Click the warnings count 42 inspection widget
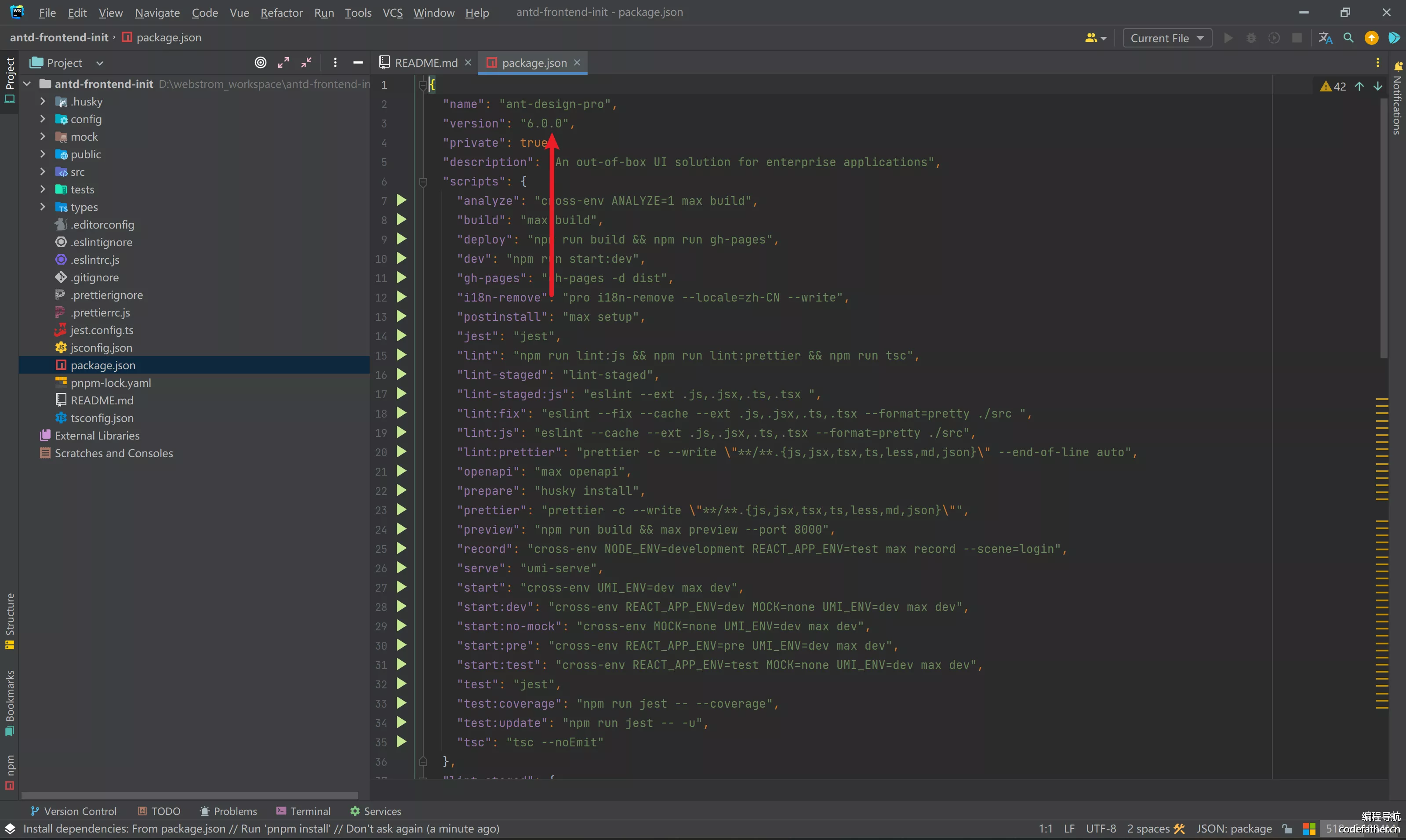 point(1333,86)
